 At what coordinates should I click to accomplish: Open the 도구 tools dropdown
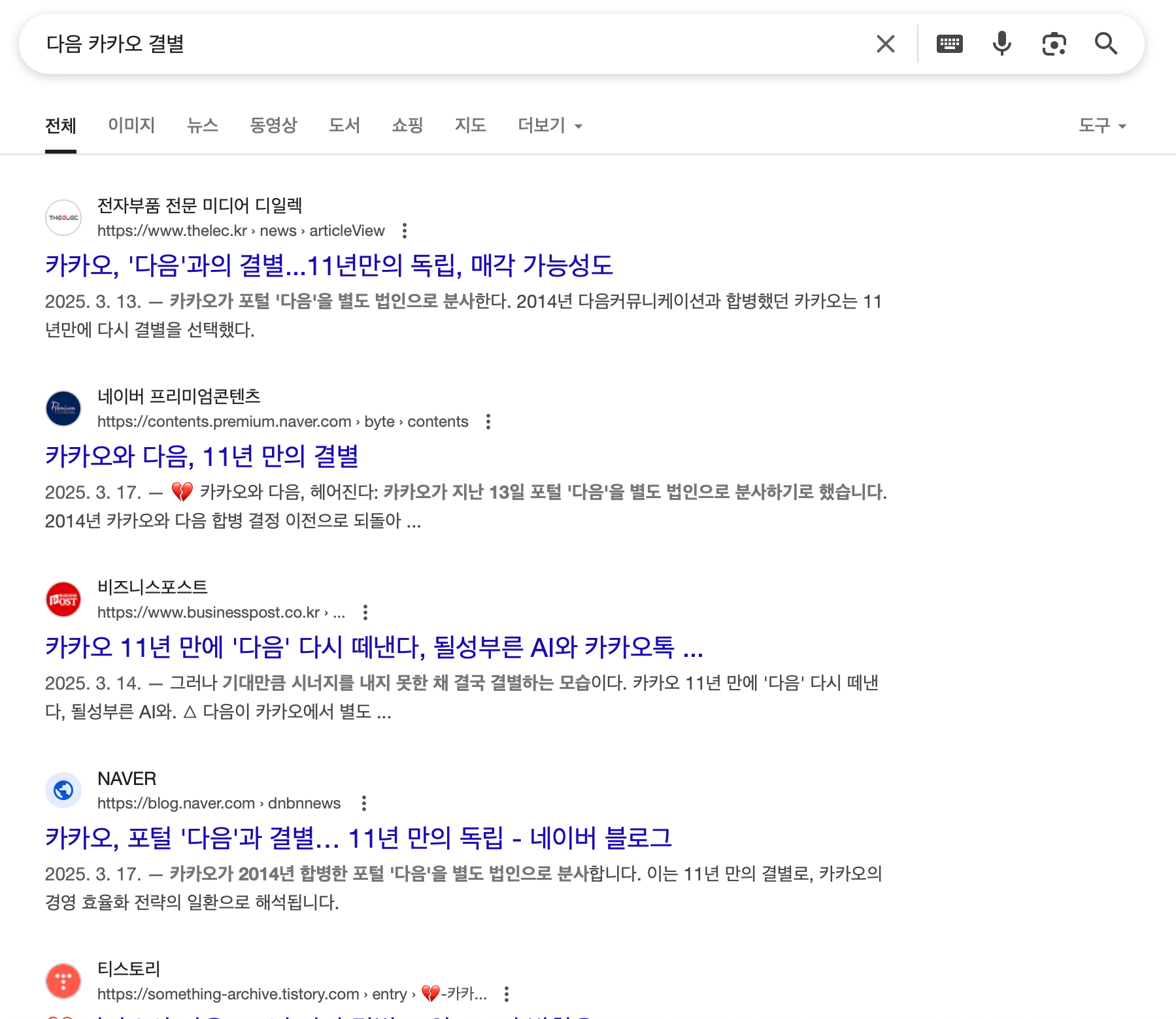(x=1102, y=125)
